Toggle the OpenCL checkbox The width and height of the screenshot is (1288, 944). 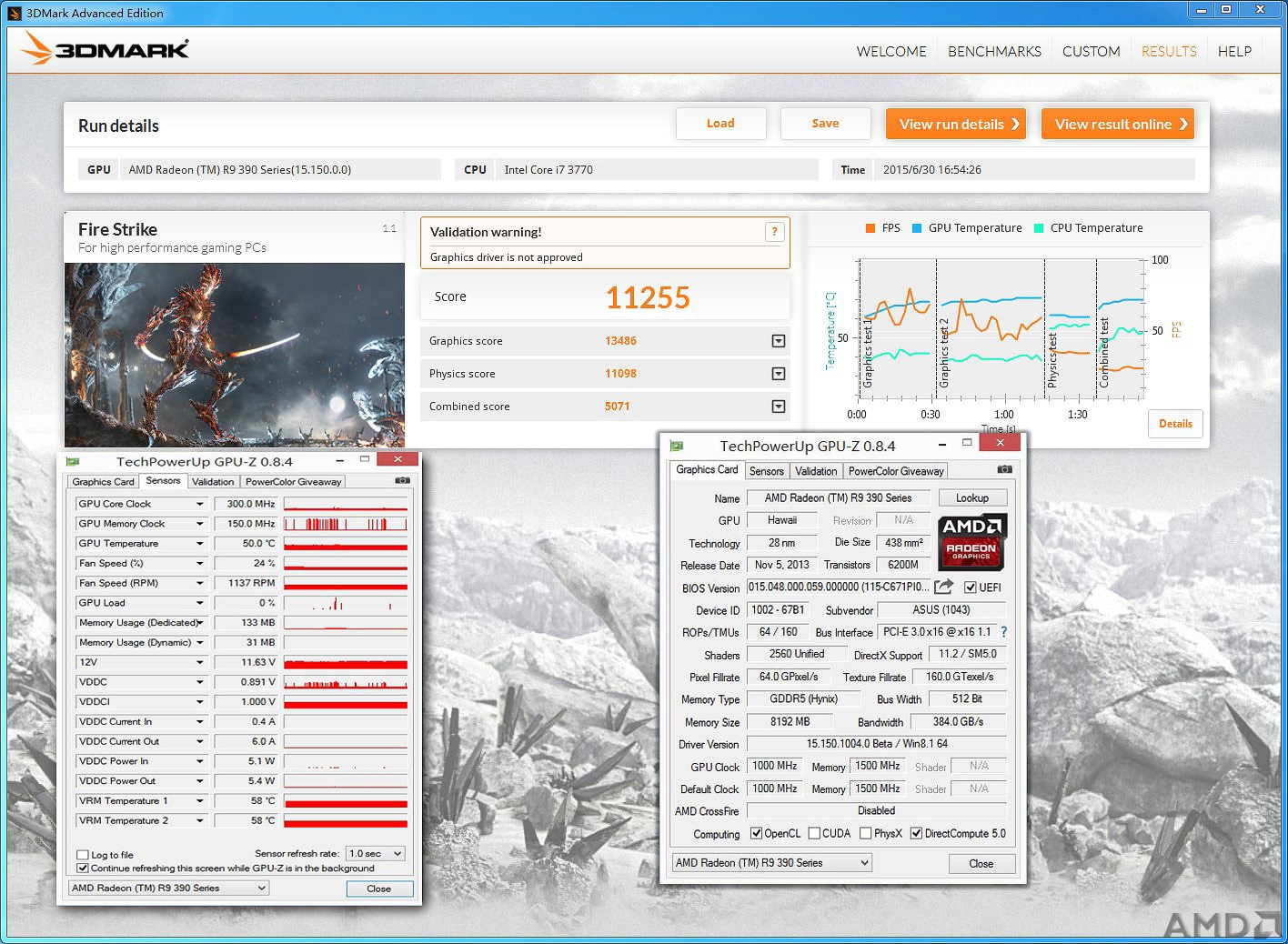click(x=756, y=833)
